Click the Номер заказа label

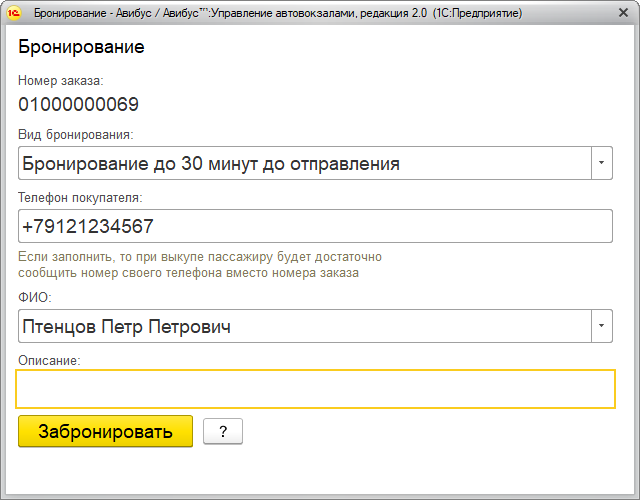click(x=61, y=79)
